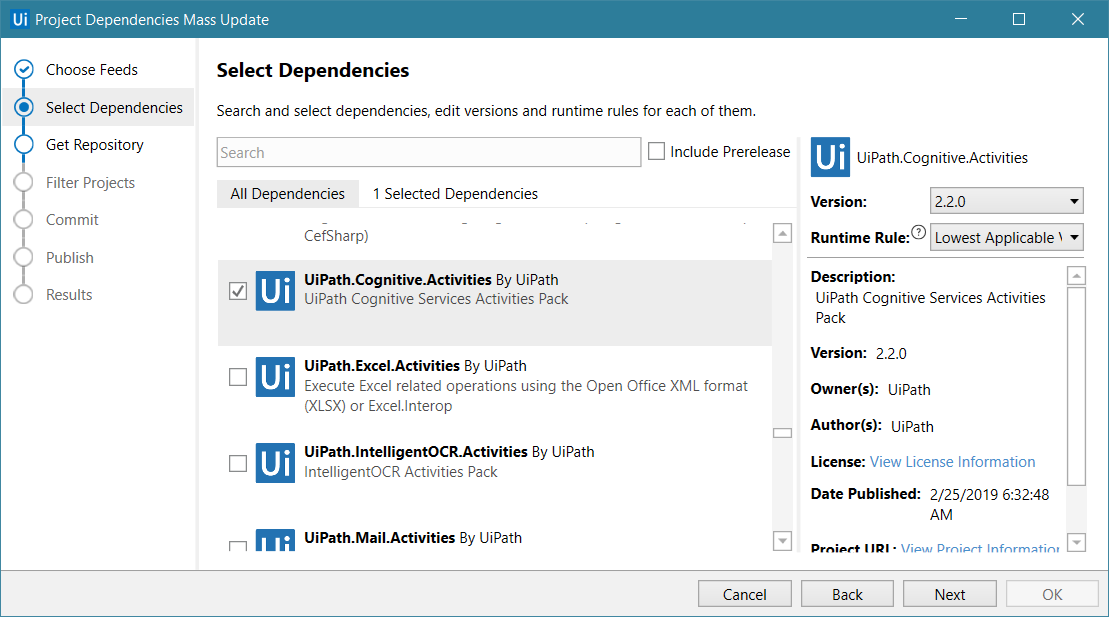Screen dimensions: 1109x617
Task: Open the Version 2.2.0 dropdown
Action: (1006, 201)
